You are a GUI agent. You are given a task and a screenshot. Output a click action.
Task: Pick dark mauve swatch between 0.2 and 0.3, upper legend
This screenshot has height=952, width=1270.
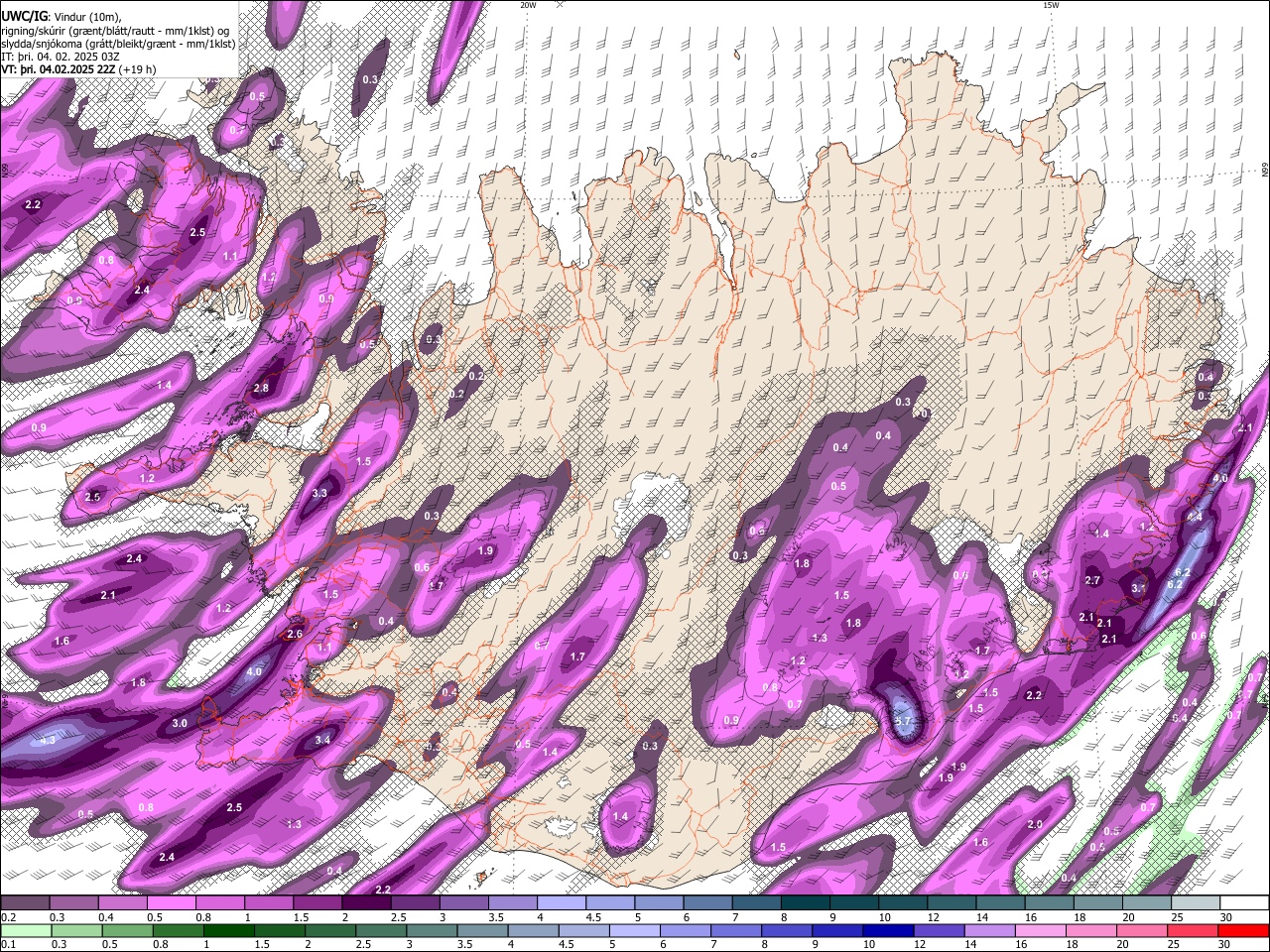pyautogui.click(x=25, y=903)
